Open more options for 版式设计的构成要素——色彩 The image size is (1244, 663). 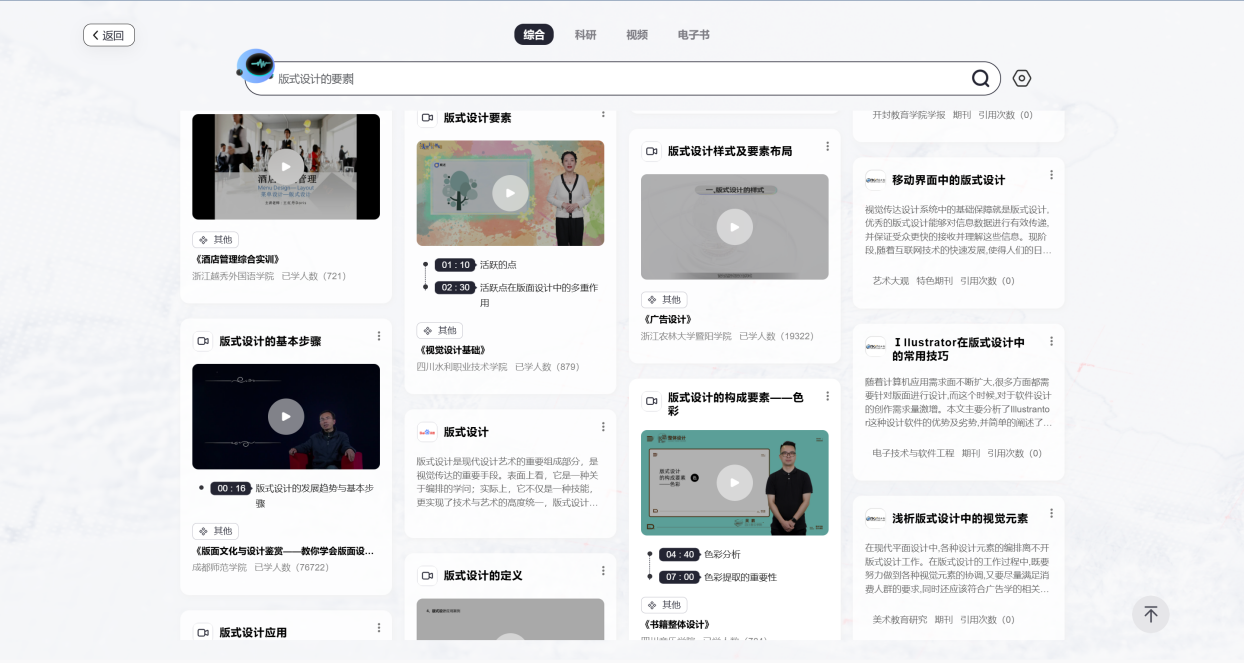[827, 397]
